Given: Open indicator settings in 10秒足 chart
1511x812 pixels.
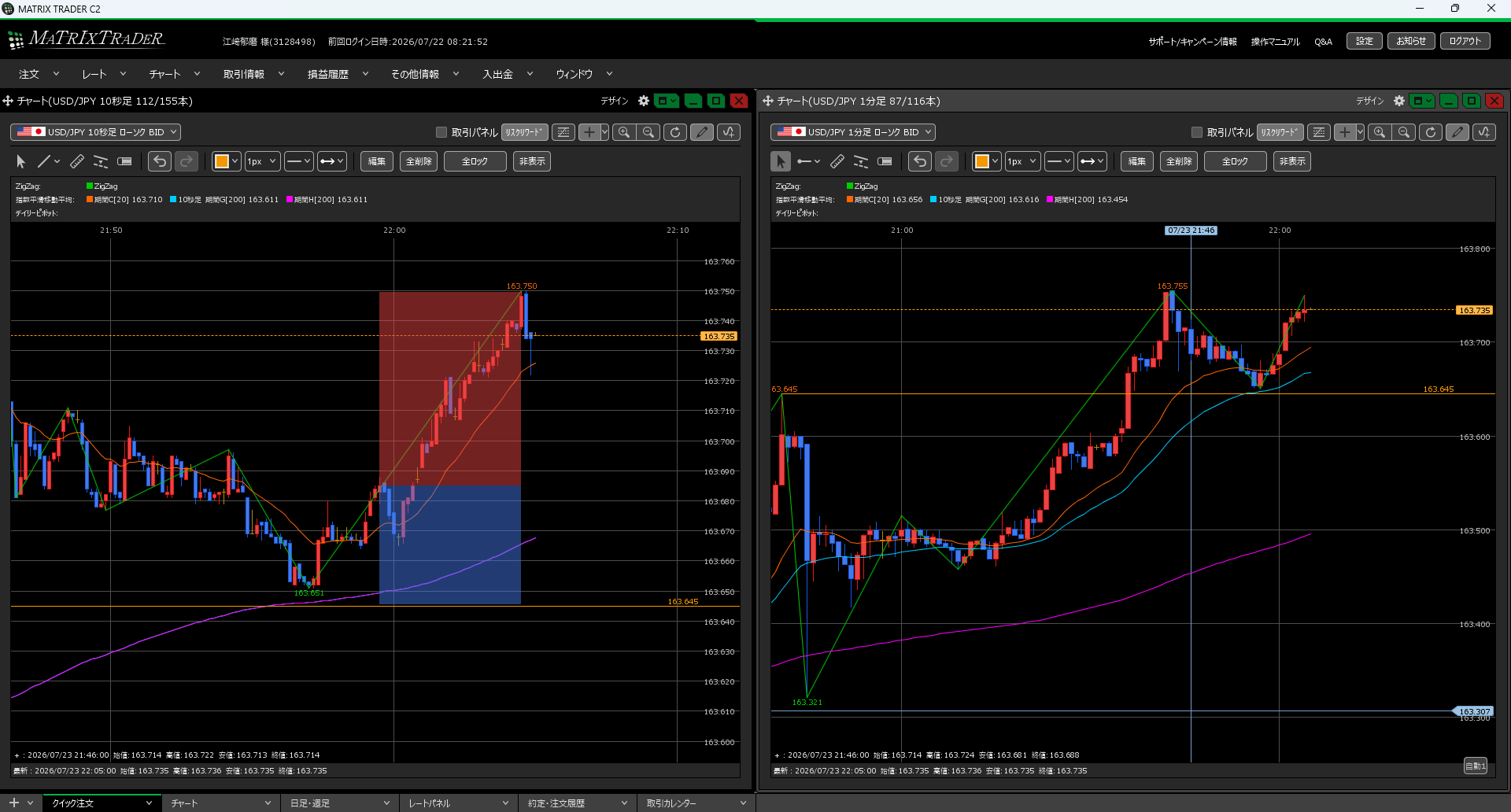Looking at the screenshot, I should point(729,132).
